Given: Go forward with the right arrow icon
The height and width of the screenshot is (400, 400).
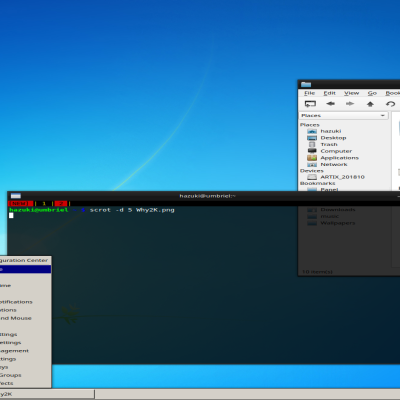Looking at the screenshot, I should coord(350,104).
